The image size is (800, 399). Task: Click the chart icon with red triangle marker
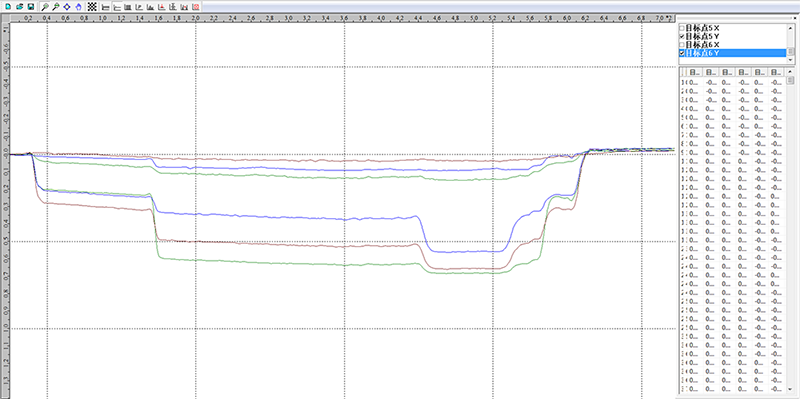161,7
